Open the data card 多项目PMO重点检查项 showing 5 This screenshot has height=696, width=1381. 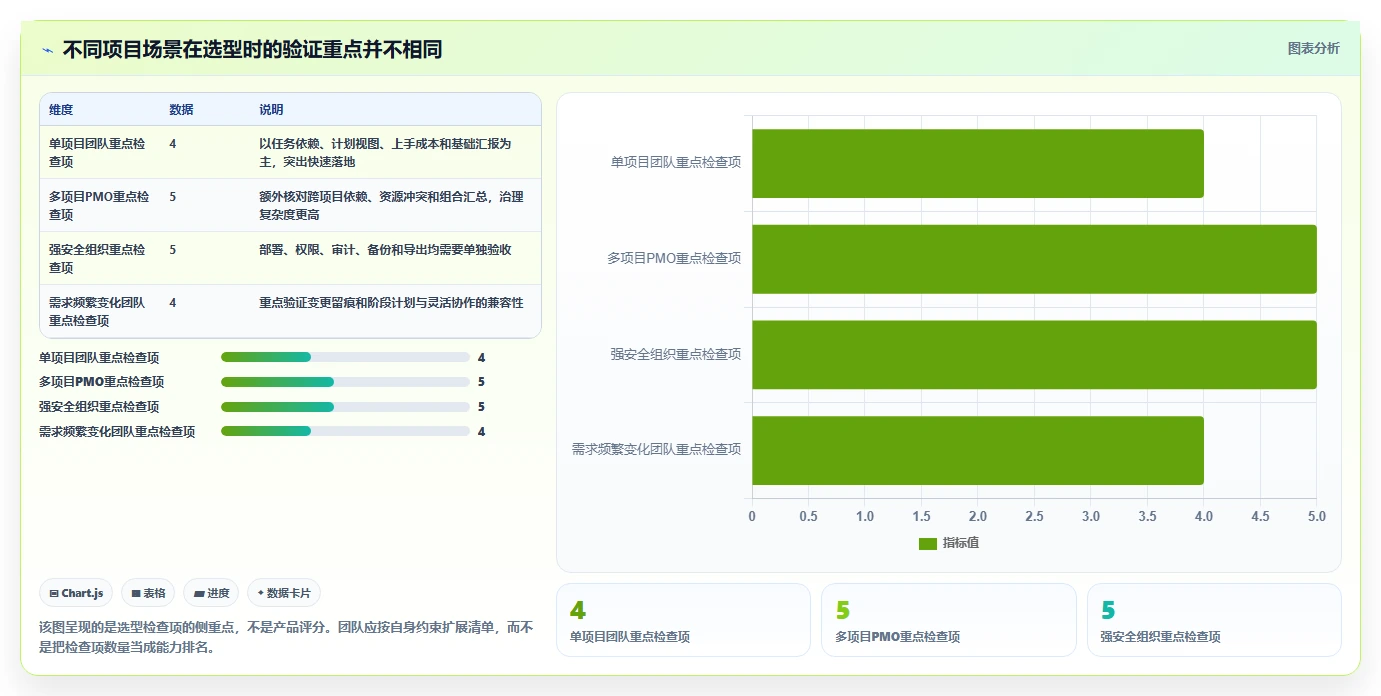pyautogui.click(x=948, y=620)
